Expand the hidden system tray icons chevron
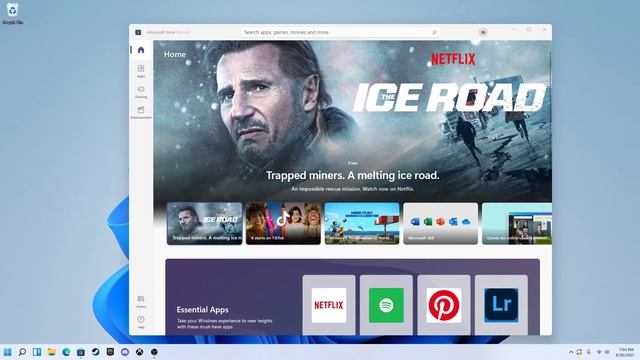Viewport: 640px width, 360px height. (571, 352)
